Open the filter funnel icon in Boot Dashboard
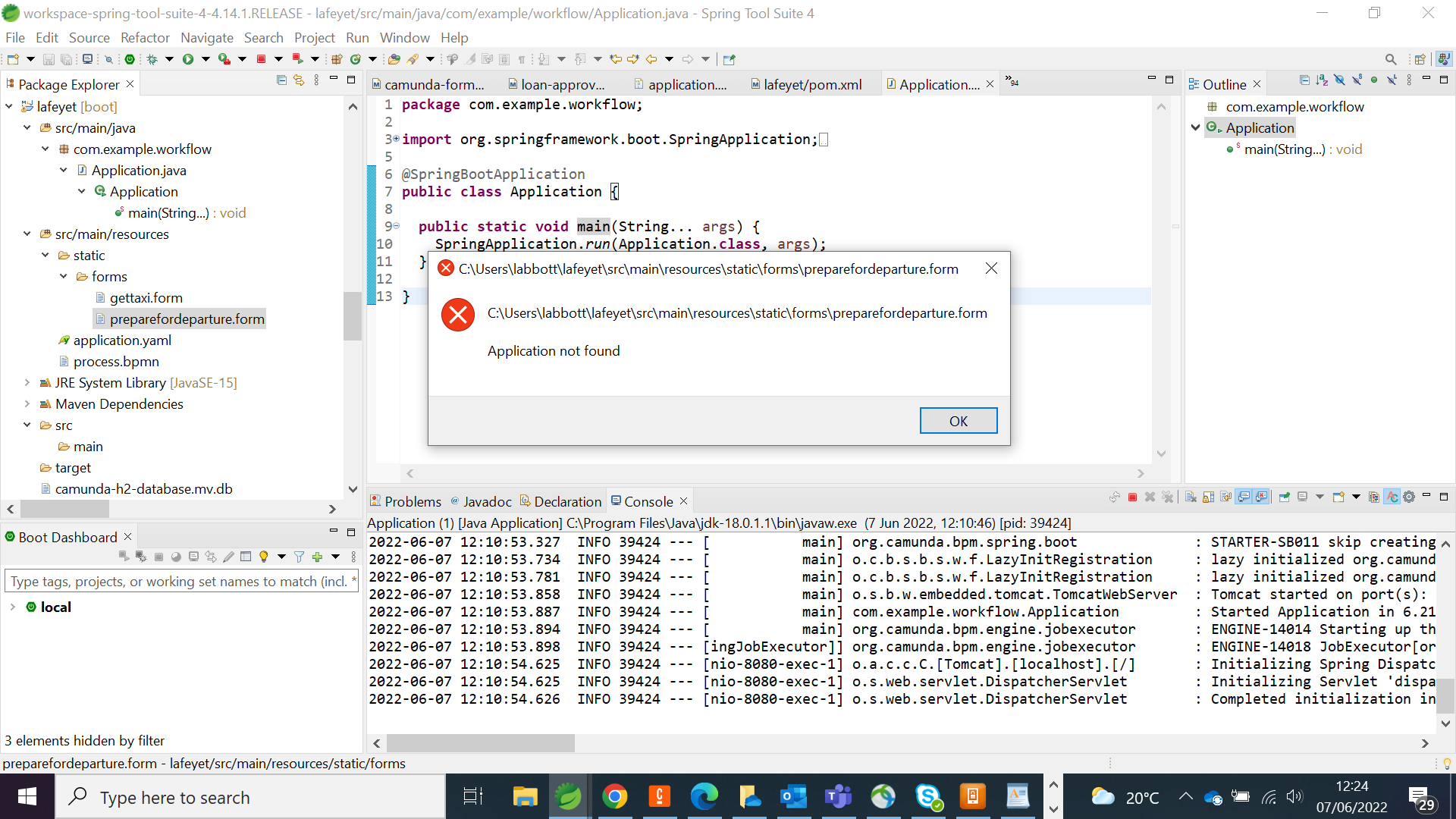 point(299,556)
